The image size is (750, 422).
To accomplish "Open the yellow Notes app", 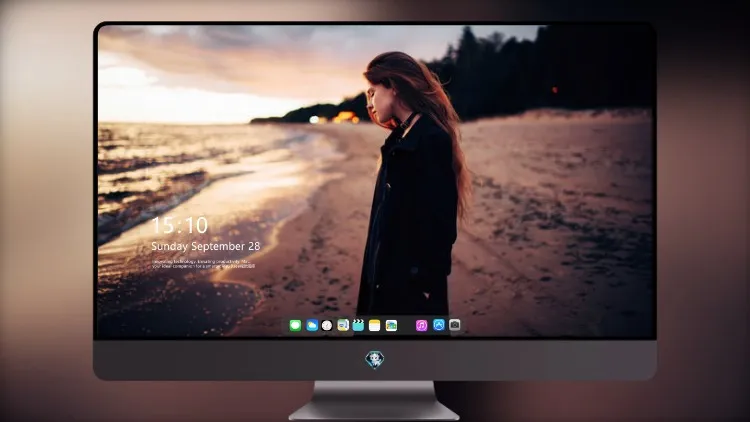I will (x=375, y=326).
